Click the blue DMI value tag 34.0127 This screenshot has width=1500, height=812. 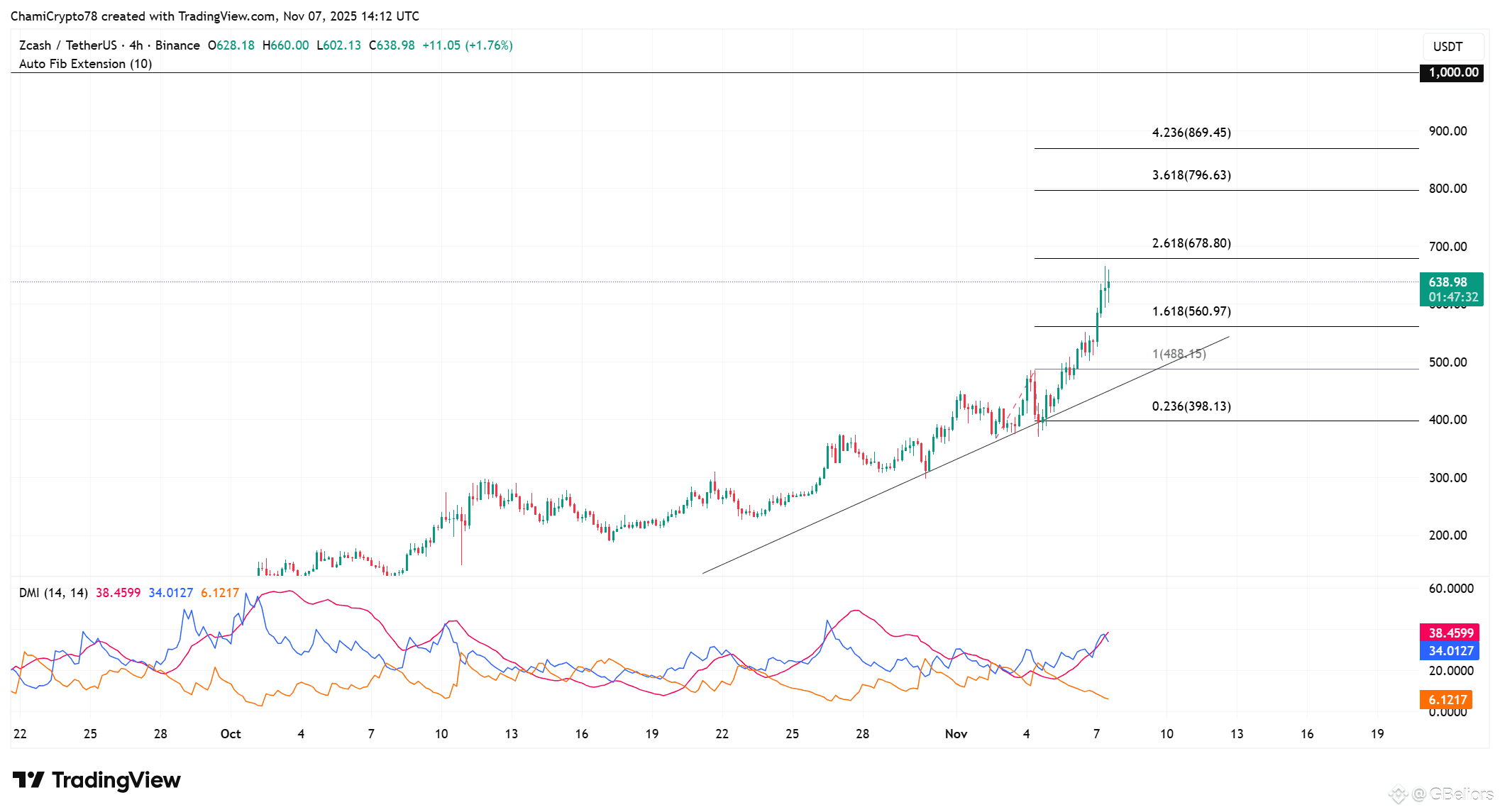coord(1451,650)
